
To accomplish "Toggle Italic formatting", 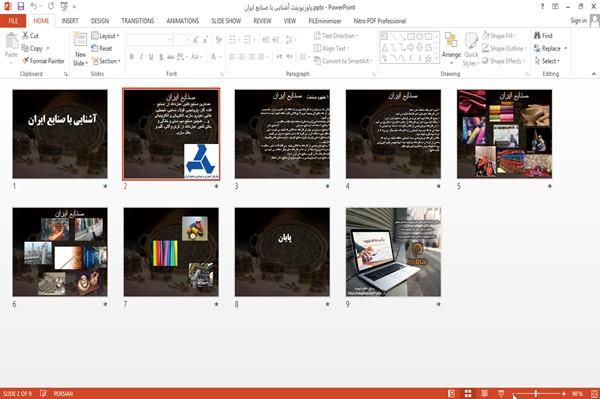I will (x=141, y=57).
